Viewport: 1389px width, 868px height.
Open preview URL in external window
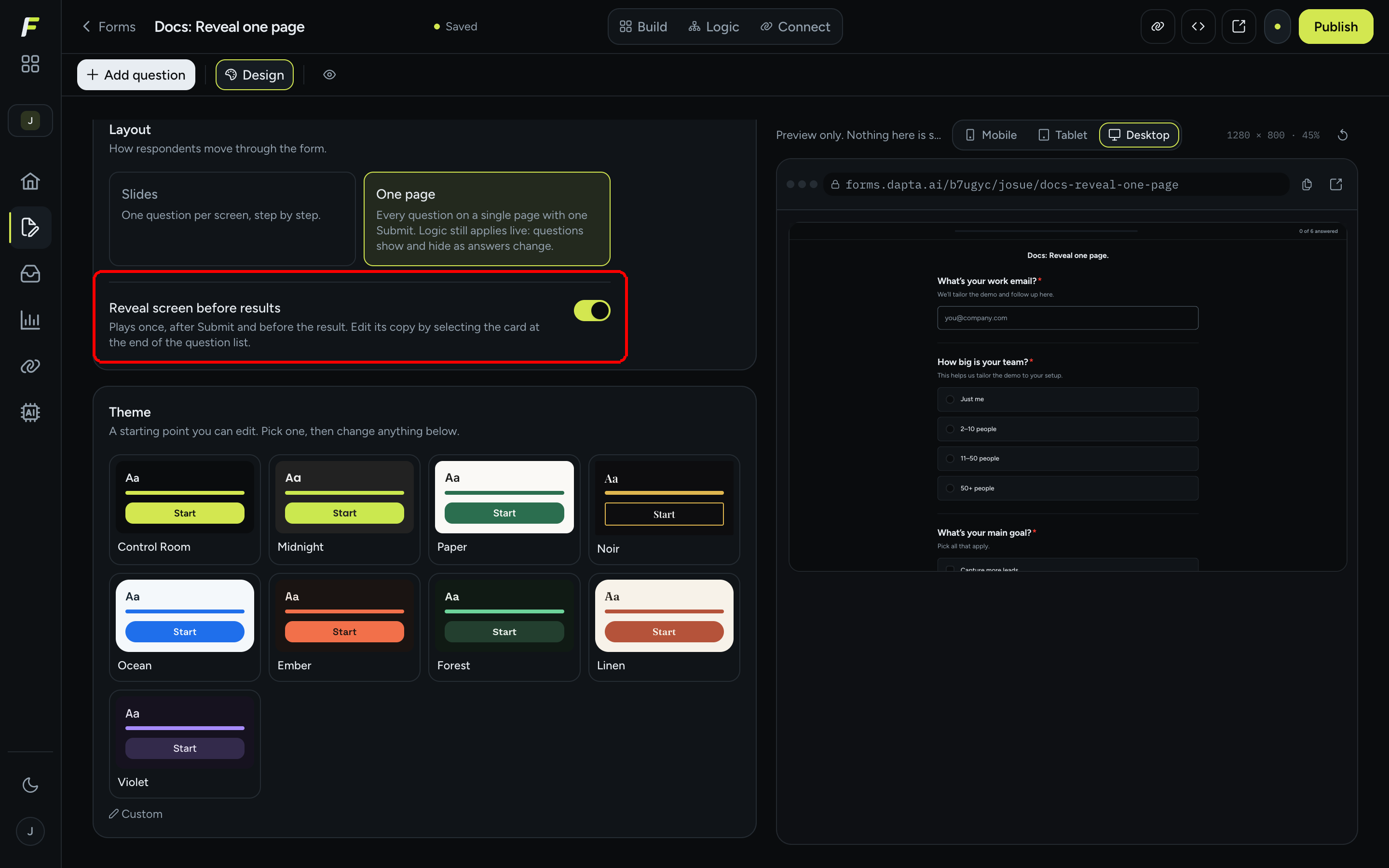[x=1335, y=184]
